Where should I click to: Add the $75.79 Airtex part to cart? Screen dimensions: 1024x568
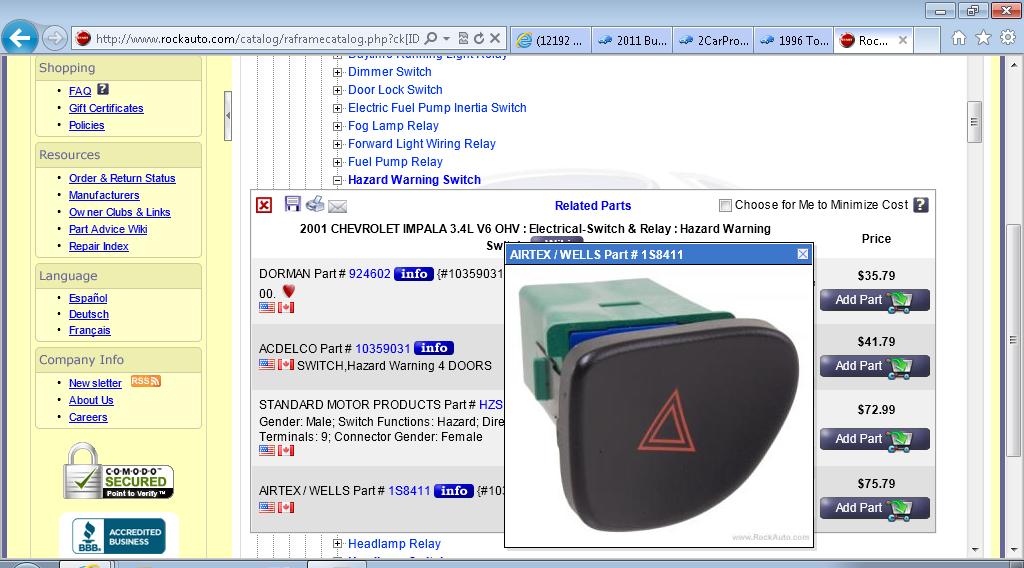[x=874, y=508]
